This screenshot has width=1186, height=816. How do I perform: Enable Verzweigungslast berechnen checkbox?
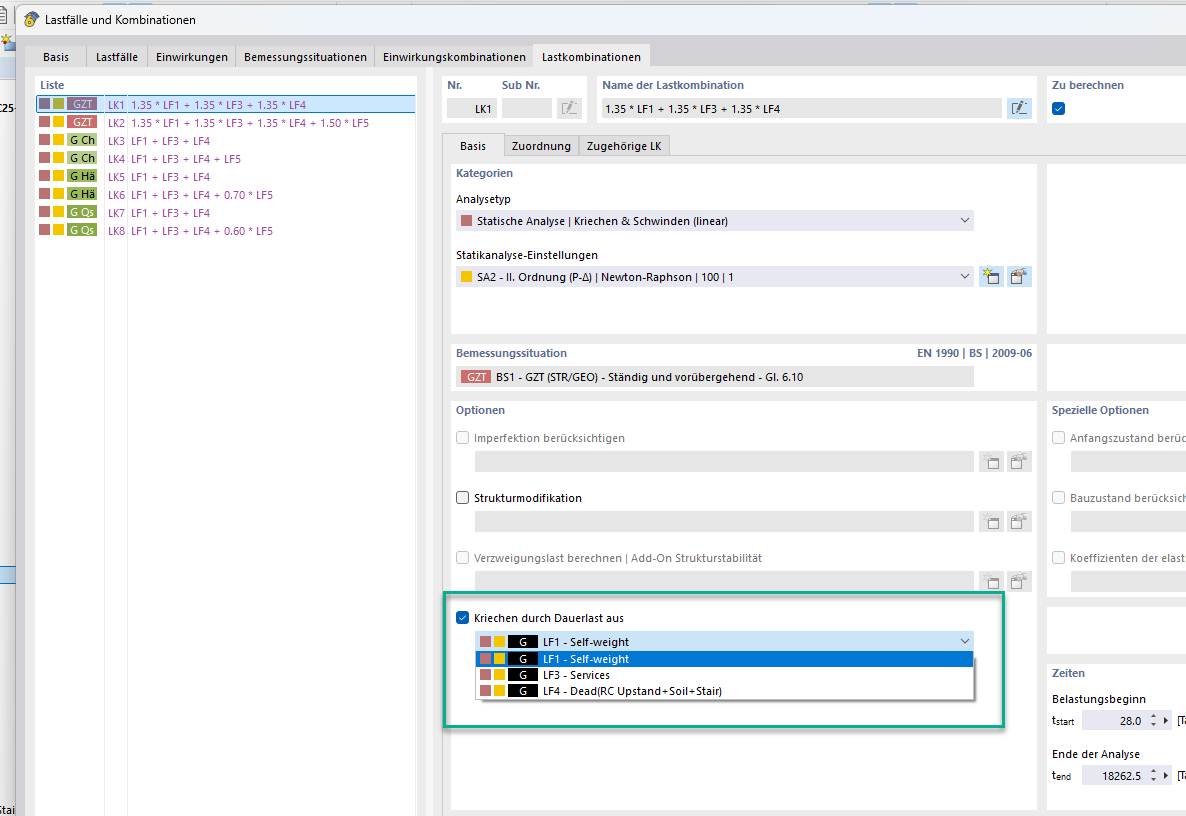point(462,557)
